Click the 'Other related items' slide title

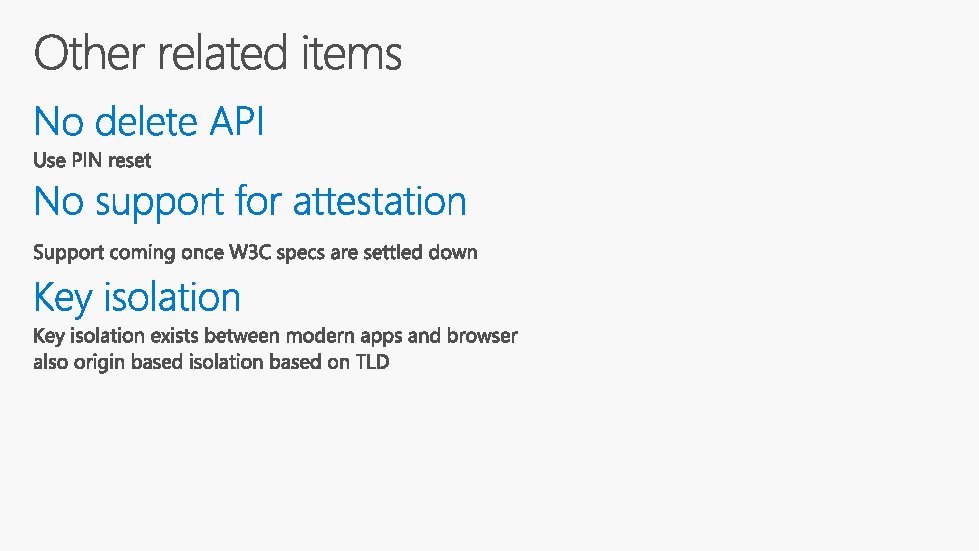tap(218, 53)
